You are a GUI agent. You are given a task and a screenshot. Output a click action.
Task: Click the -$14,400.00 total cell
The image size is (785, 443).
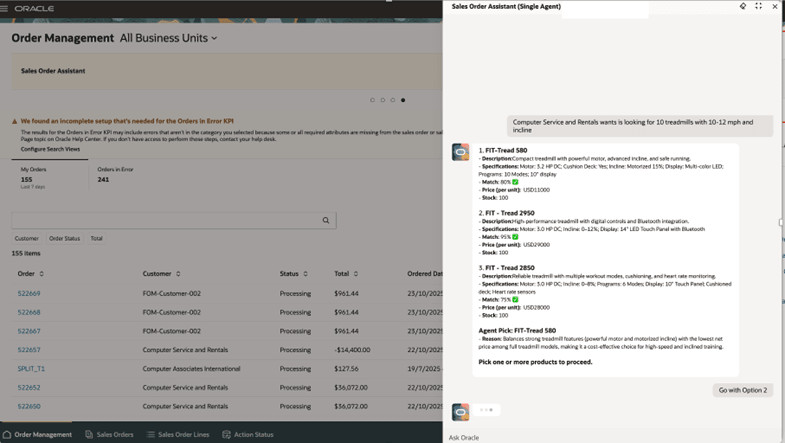tap(352, 350)
